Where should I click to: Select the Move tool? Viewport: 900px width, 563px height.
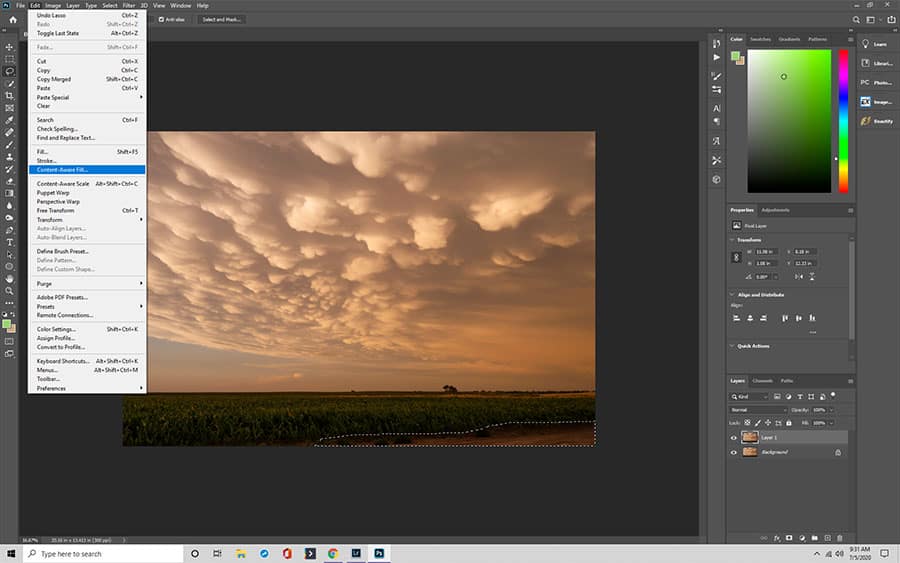click(x=9, y=47)
